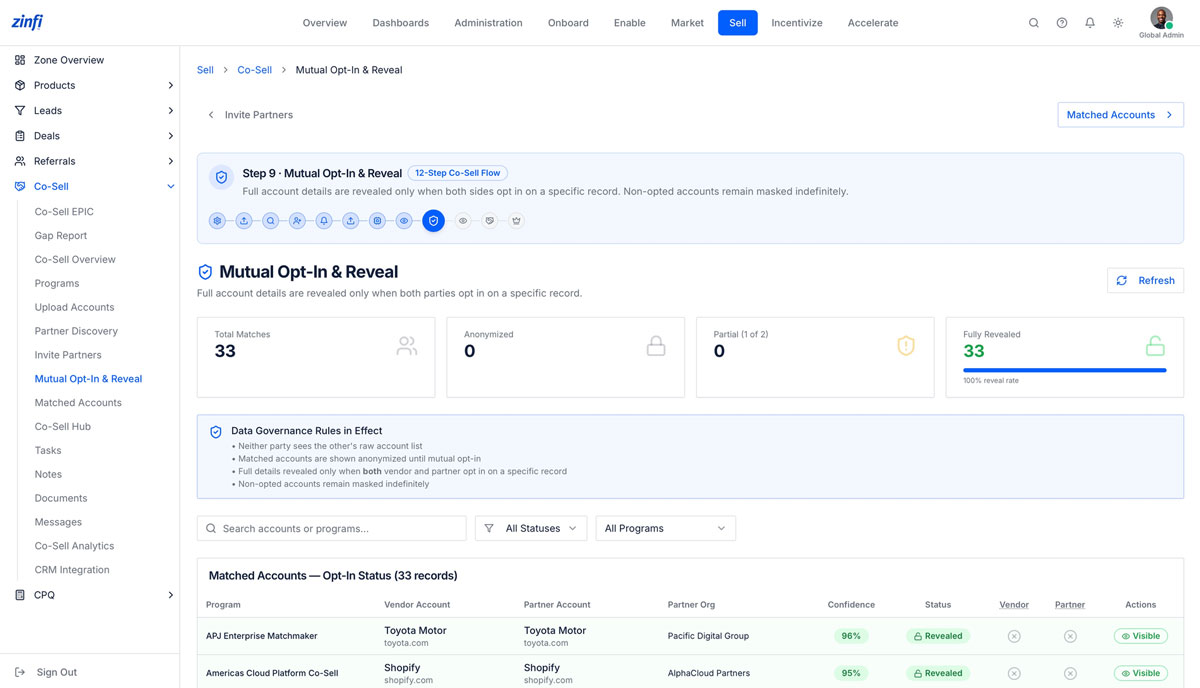The height and width of the screenshot is (688, 1200).
Task: Open the Onboard top menu
Action: pos(568,23)
